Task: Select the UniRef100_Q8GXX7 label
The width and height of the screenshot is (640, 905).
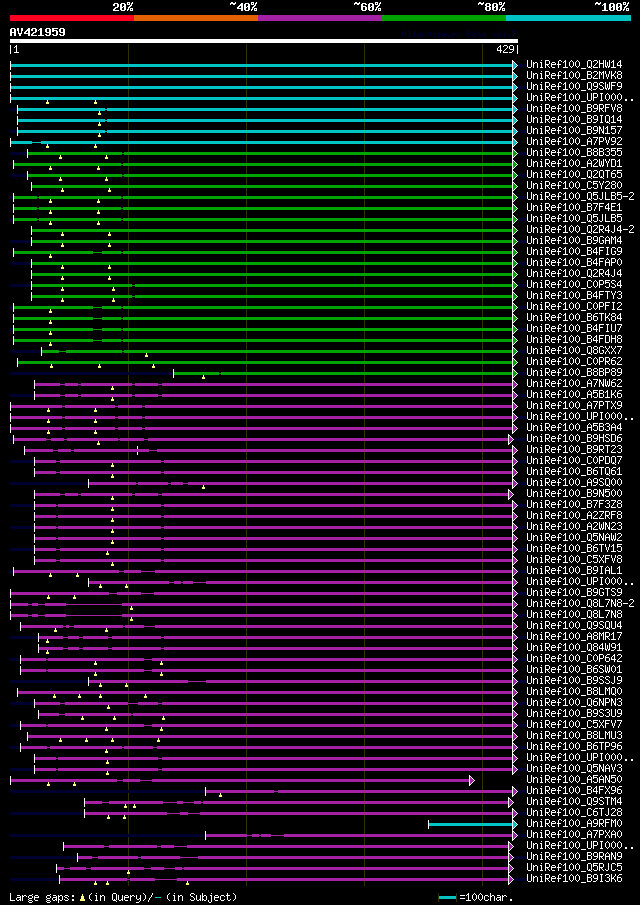Action: 574,350
